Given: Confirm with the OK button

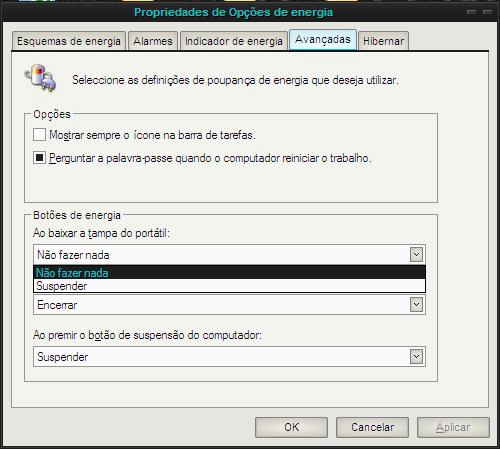Looking at the screenshot, I should (291, 427).
